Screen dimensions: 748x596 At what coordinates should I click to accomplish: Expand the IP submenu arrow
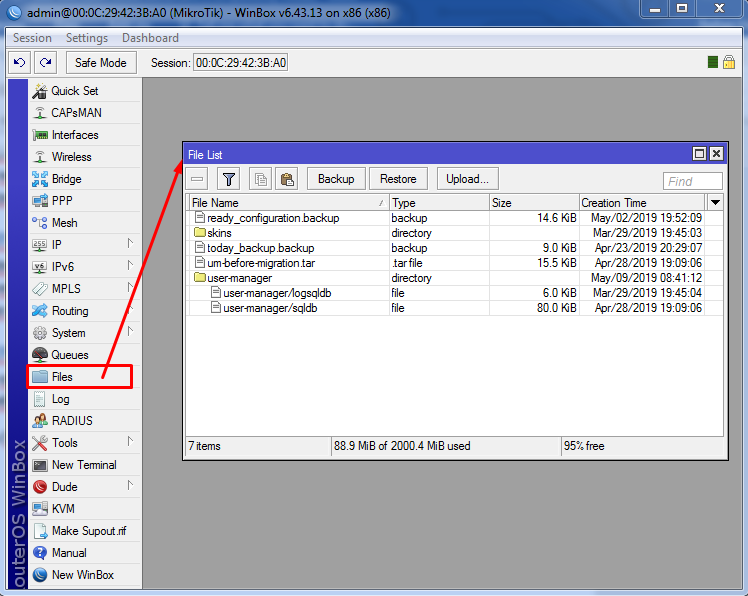[130, 243]
